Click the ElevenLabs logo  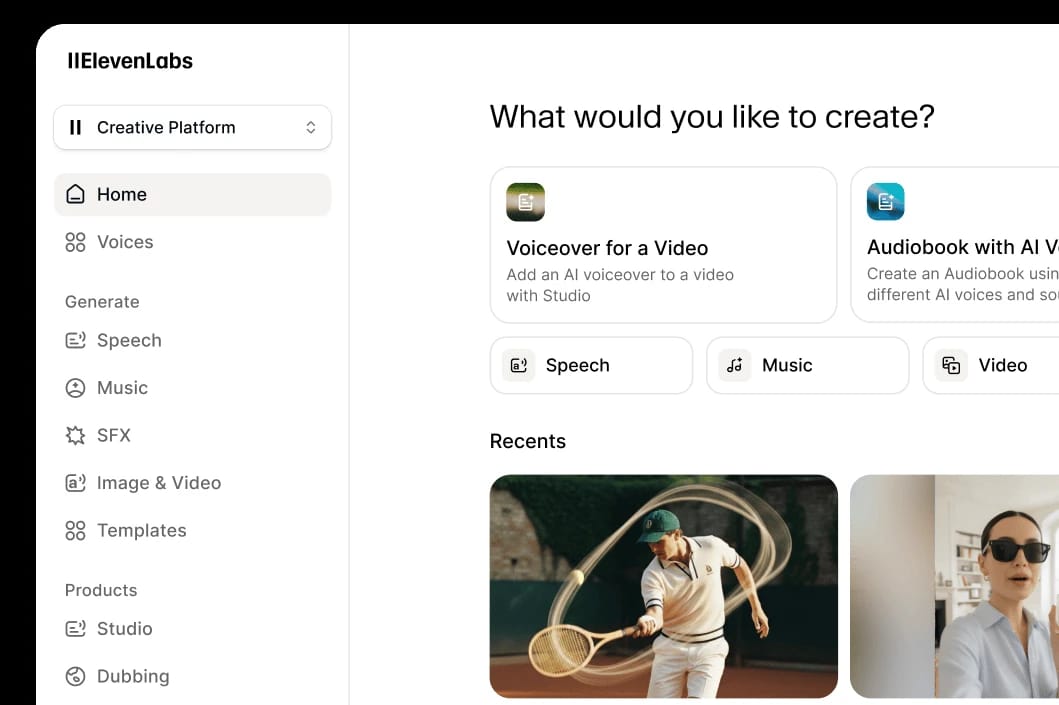(129, 60)
